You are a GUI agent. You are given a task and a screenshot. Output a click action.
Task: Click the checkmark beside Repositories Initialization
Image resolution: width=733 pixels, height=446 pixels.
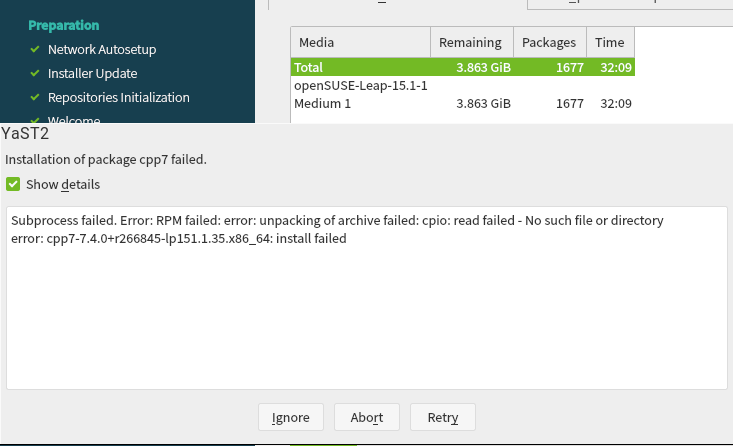pyautogui.click(x=35, y=98)
